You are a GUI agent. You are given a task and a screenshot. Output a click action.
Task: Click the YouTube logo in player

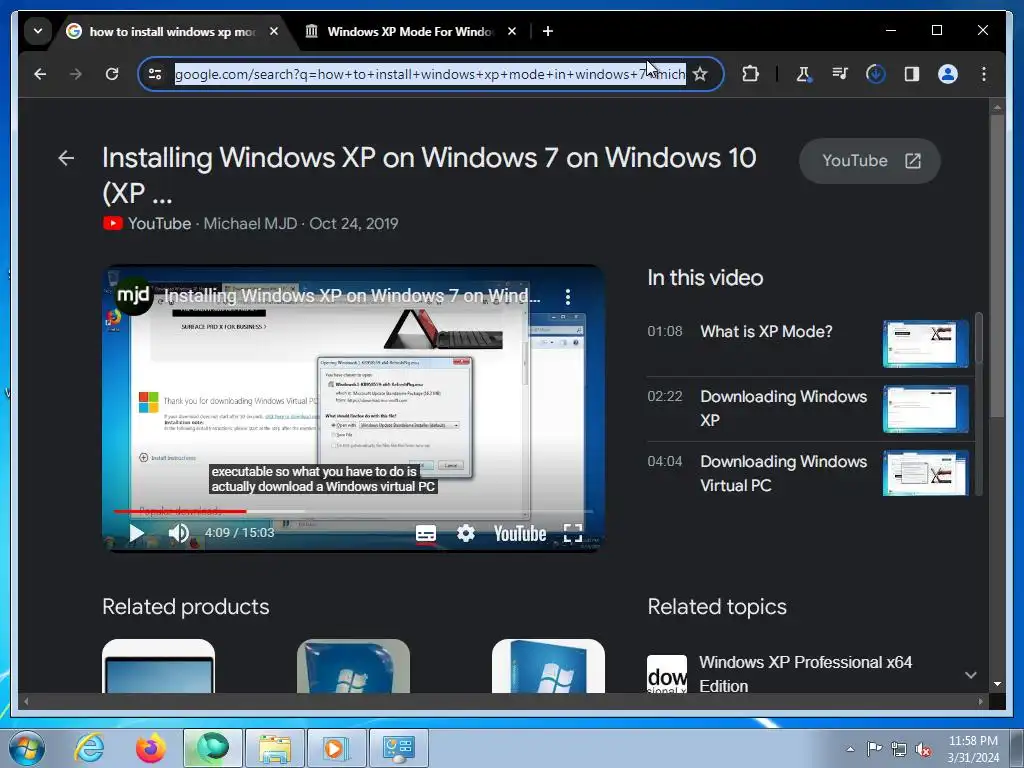click(520, 534)
